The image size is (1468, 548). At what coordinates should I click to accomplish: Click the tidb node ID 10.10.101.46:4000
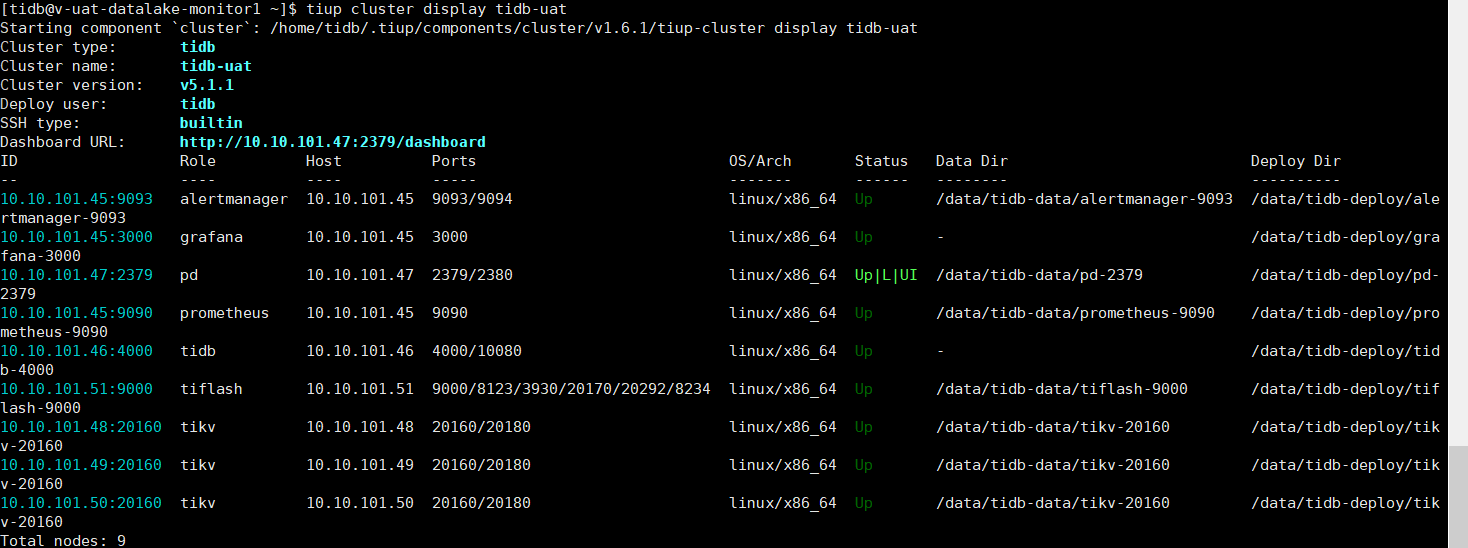point(76,351)
